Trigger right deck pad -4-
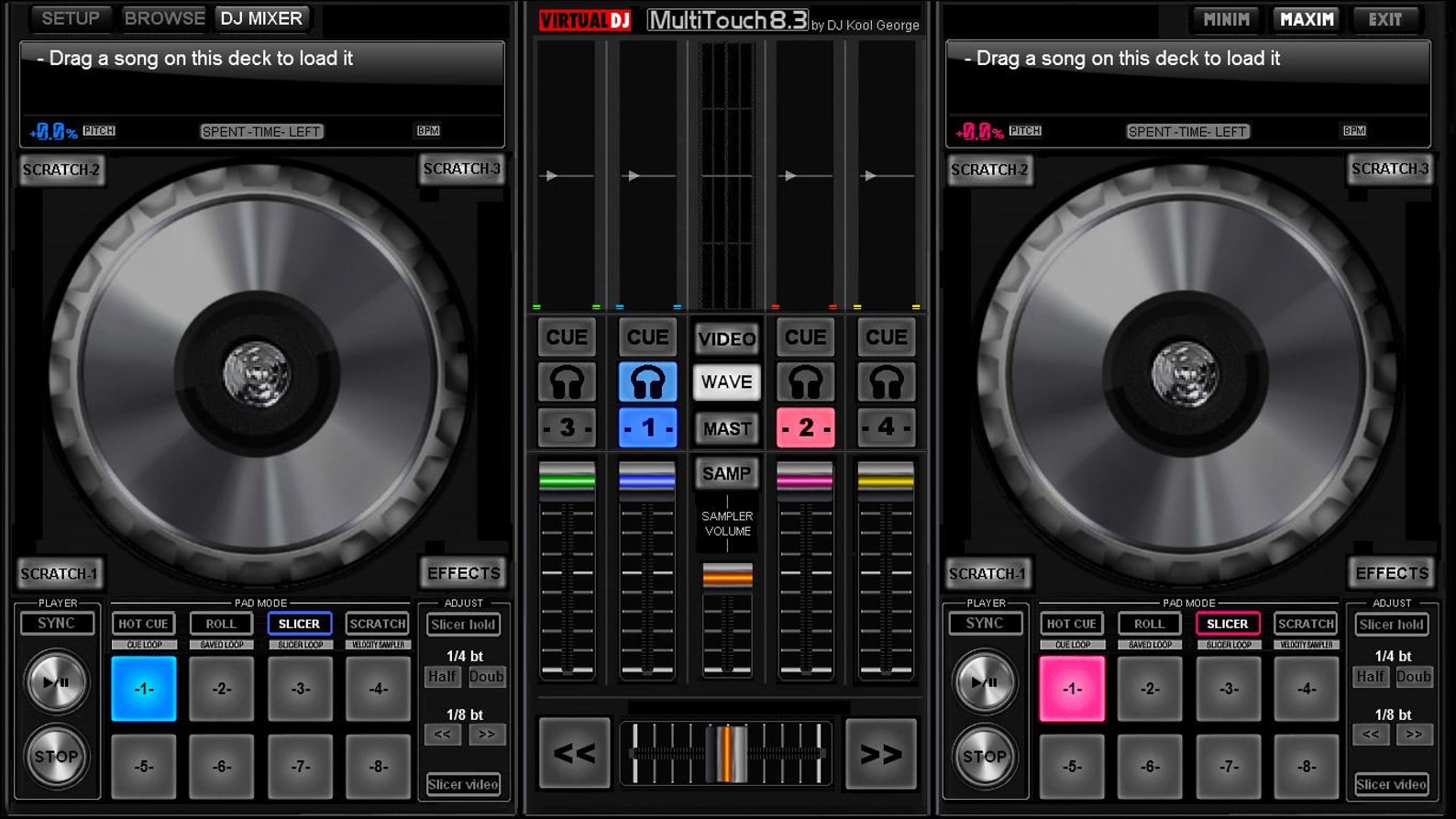The height and width of the screenshot is (819, 1456). tap(1307, 689)
